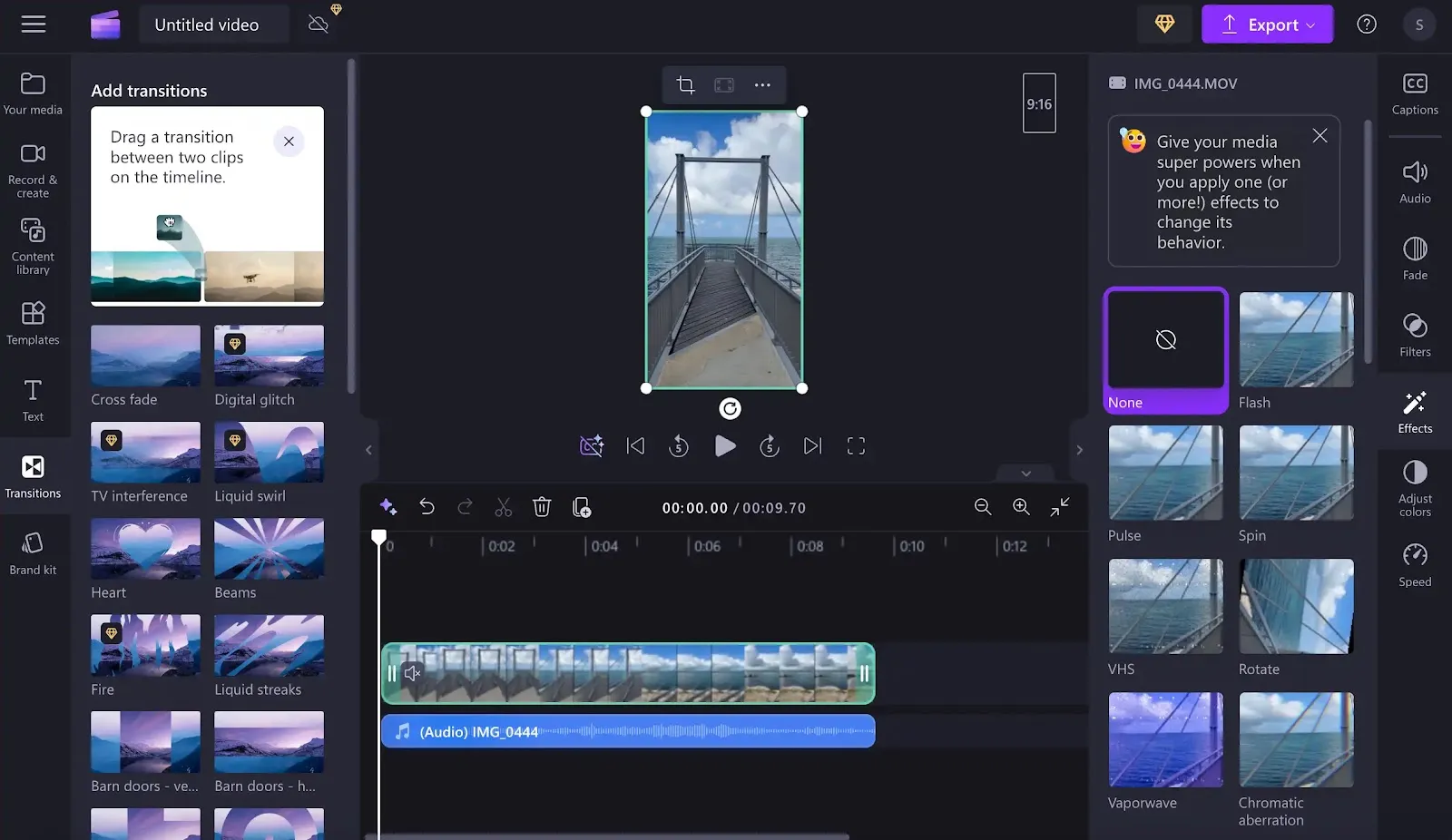
Task: Toggle AI camera-off icon in playback bar
Action: click(592, 446)
